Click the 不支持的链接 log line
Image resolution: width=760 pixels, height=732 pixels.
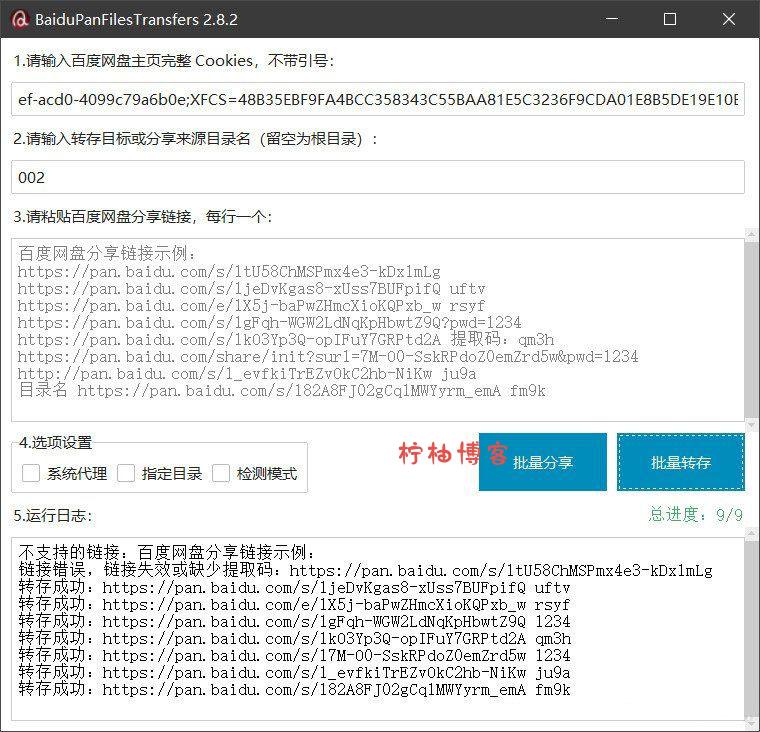click(167, 552)
